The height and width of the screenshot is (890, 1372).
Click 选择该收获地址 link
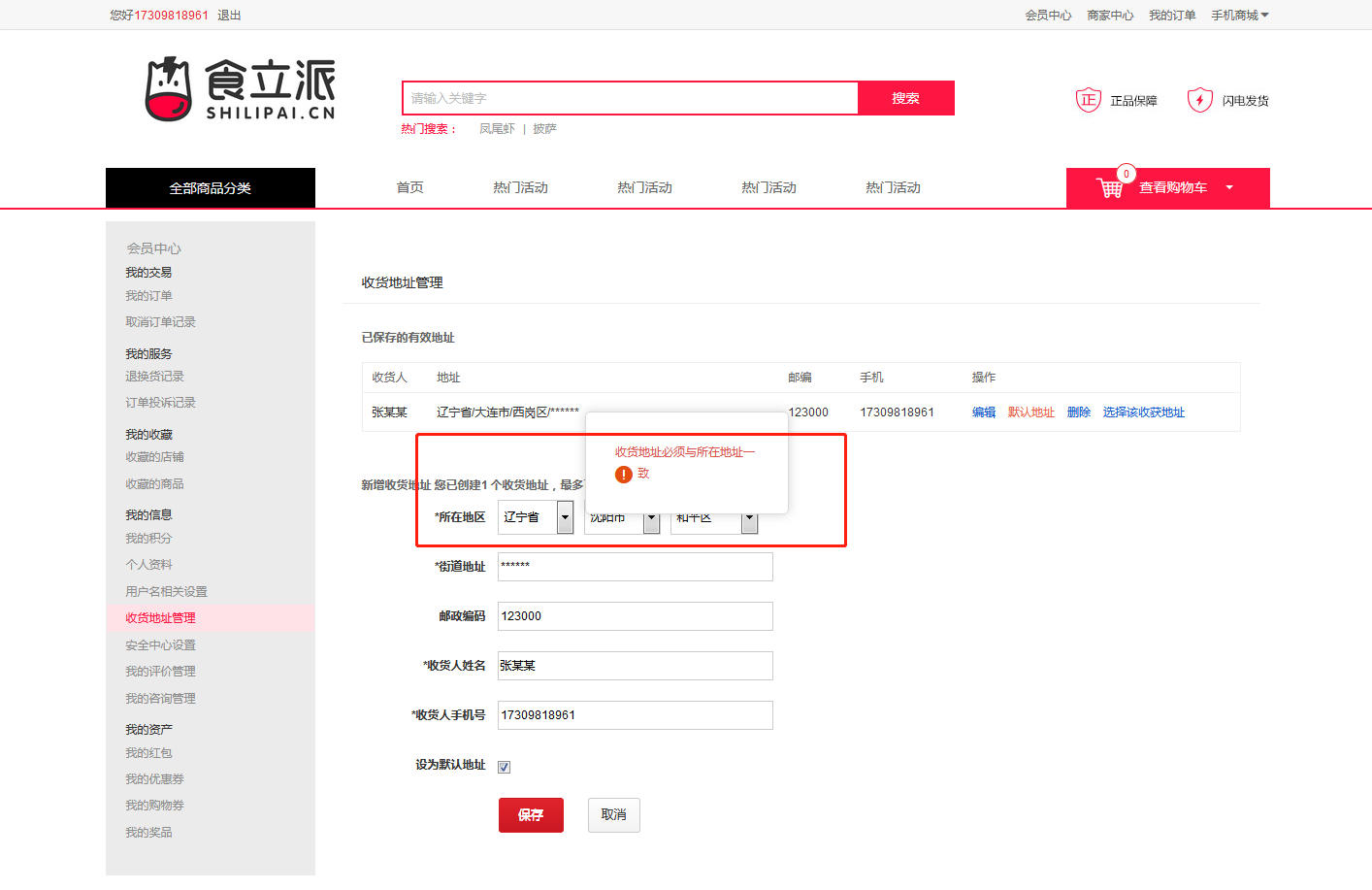tap(1144, 412)
